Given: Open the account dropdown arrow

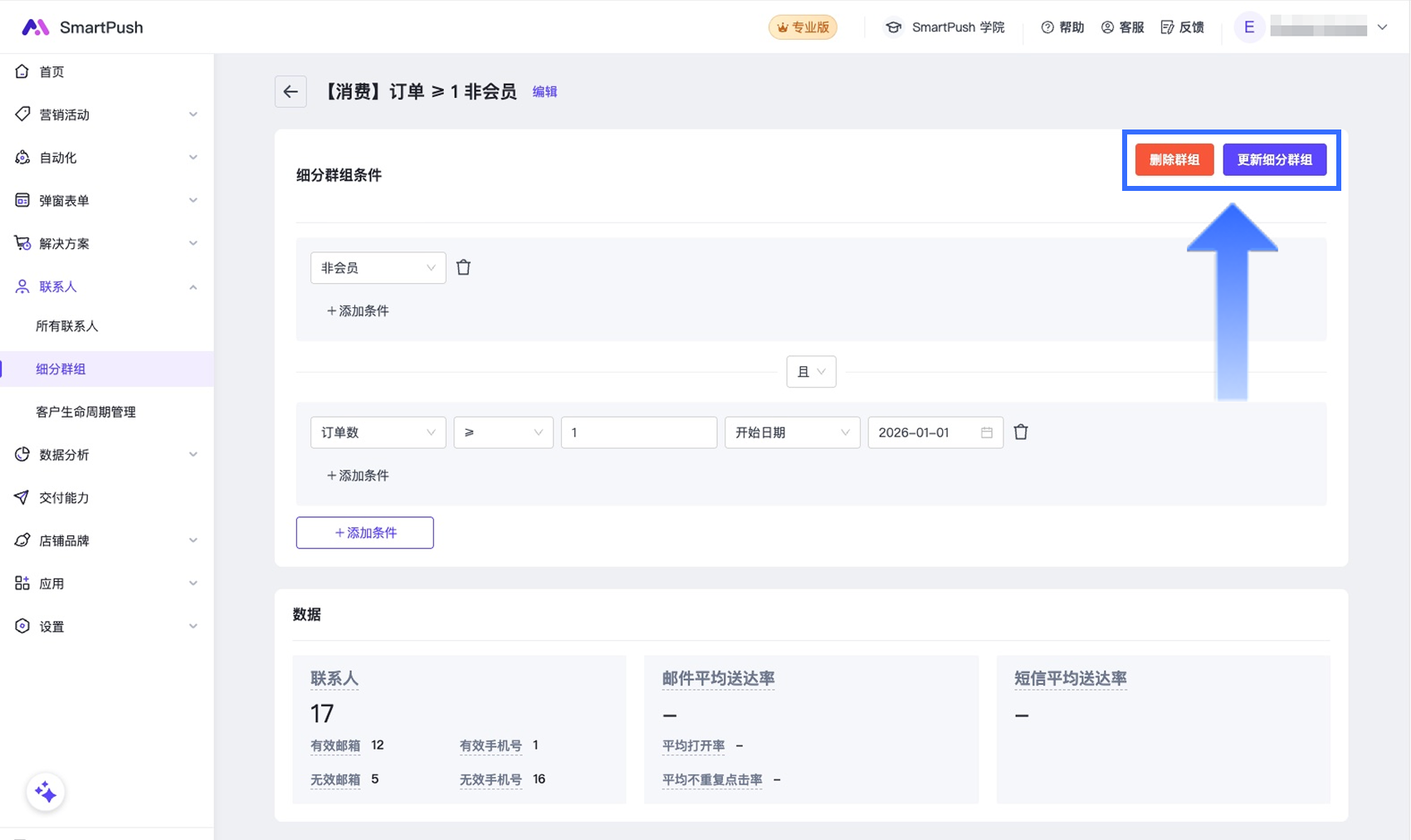Looking at the screenshot, I should (x=1382, y=27).
